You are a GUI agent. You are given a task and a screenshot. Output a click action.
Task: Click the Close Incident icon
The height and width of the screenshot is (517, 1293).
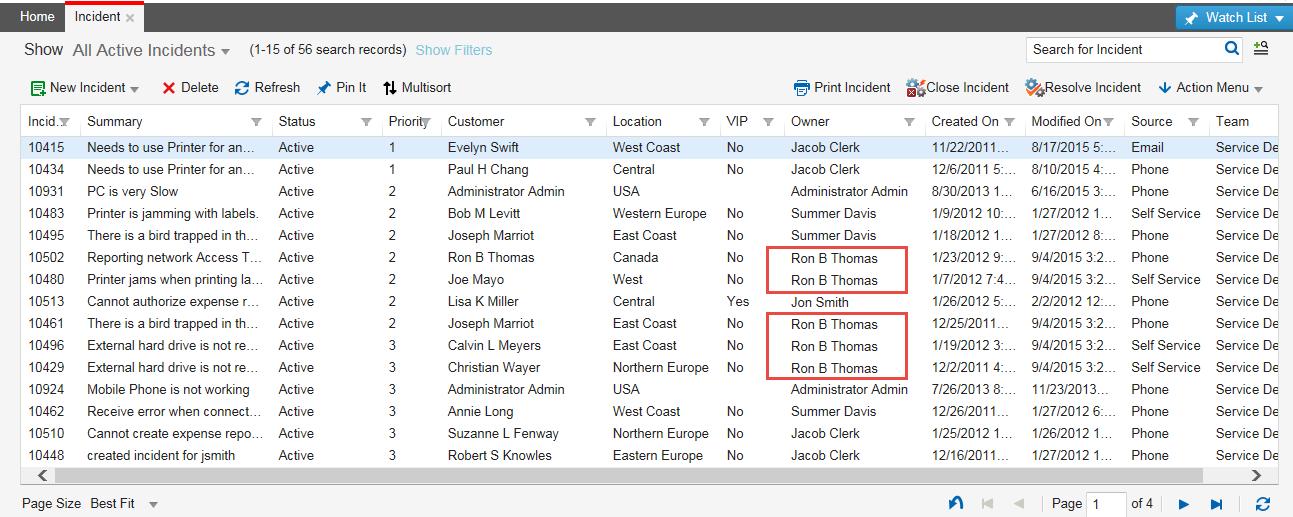click(x=915, y=88)
